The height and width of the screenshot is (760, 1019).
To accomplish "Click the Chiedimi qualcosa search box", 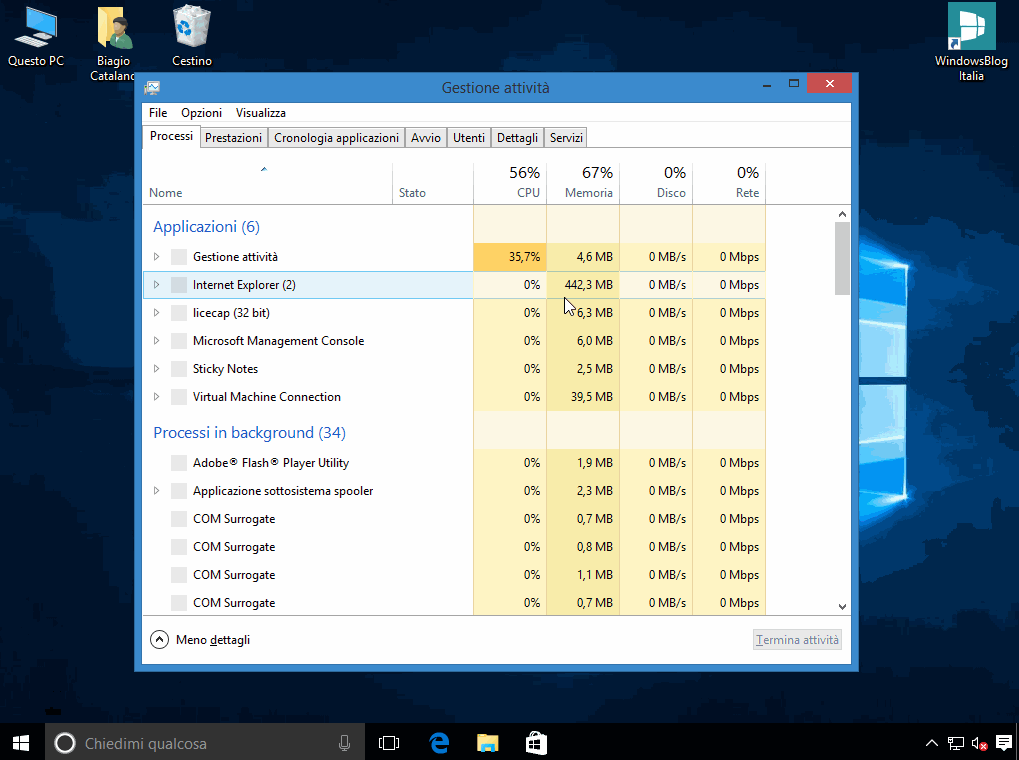I will pos(205,742).
